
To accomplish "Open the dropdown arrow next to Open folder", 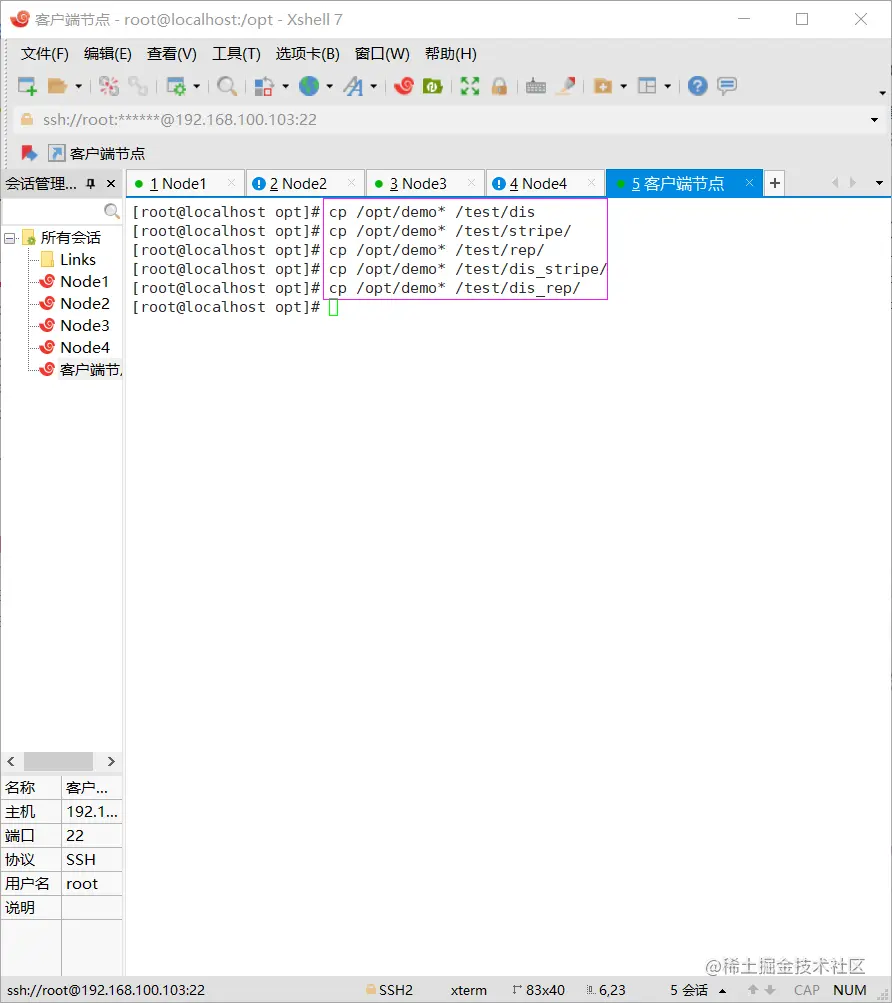I will 79,86.
